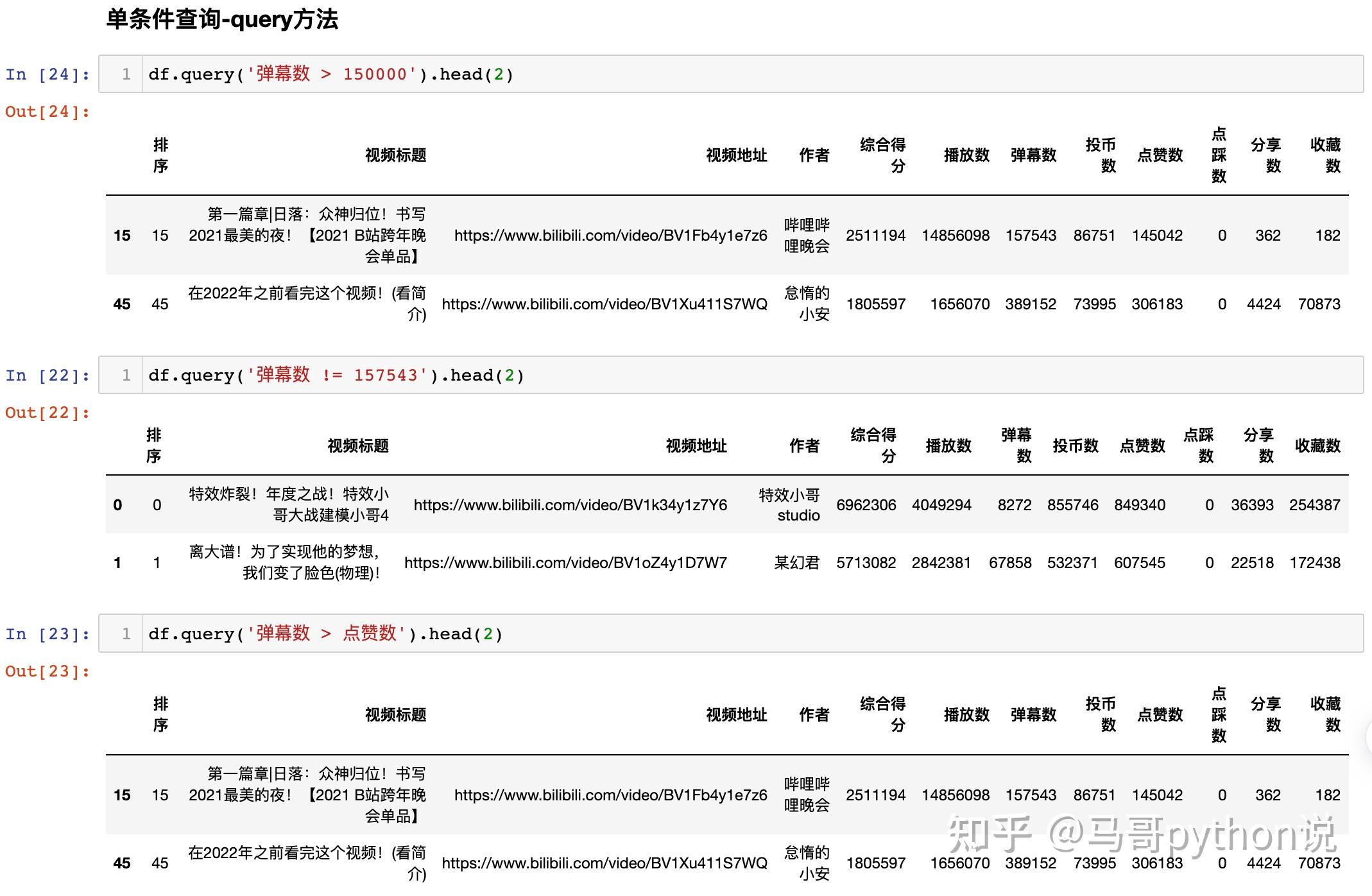Image resolution: width=1372 pixels, height=896 pixels.
Task: Open BV1Xu411S7WQ video link in Out[24]
Action: click(x=604, y=304)
